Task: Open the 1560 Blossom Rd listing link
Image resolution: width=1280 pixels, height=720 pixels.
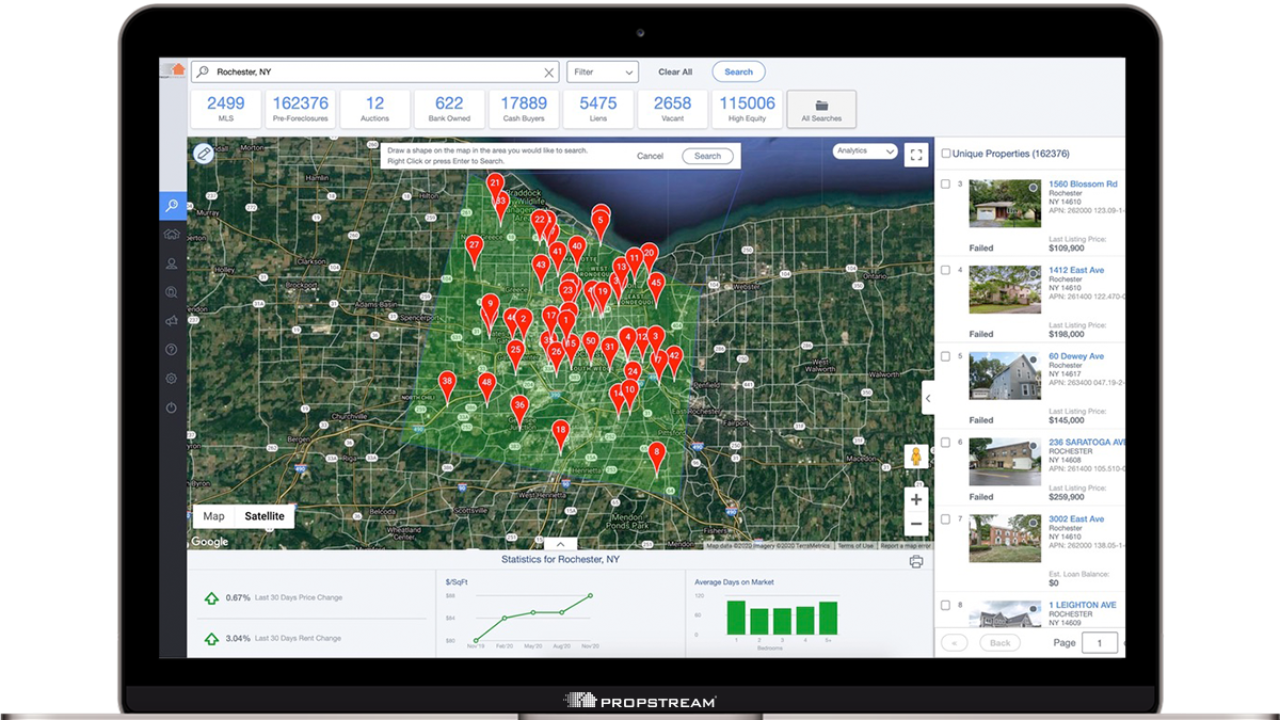Action: click(x=1083, y=184)
